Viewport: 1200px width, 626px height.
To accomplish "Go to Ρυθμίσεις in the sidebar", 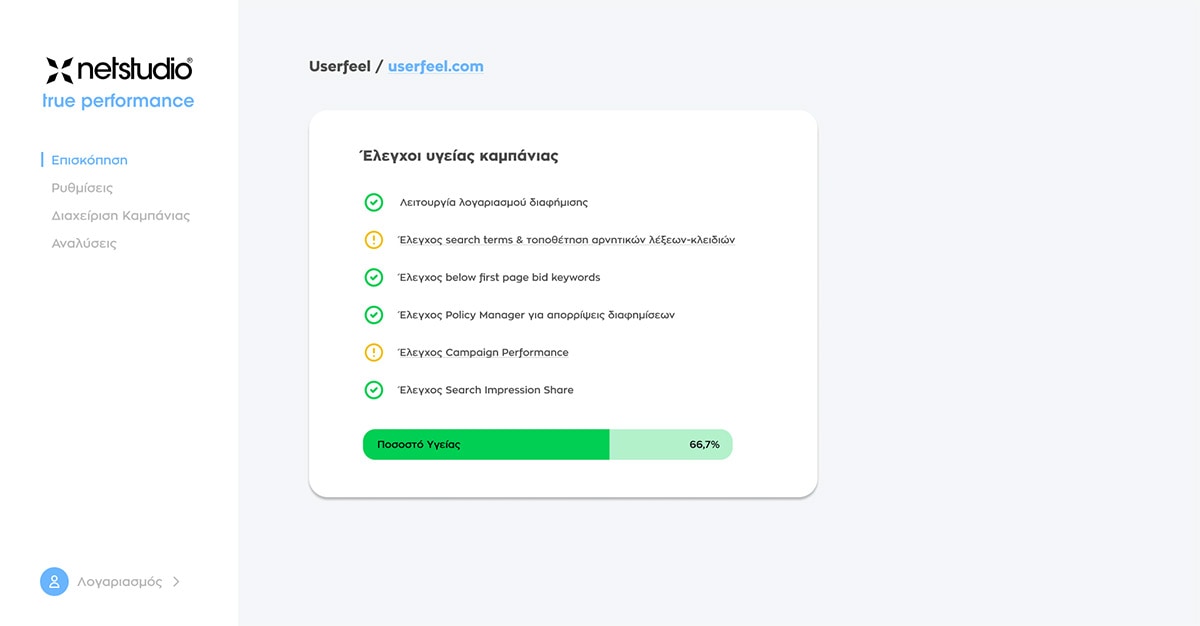I will point(82,188).
